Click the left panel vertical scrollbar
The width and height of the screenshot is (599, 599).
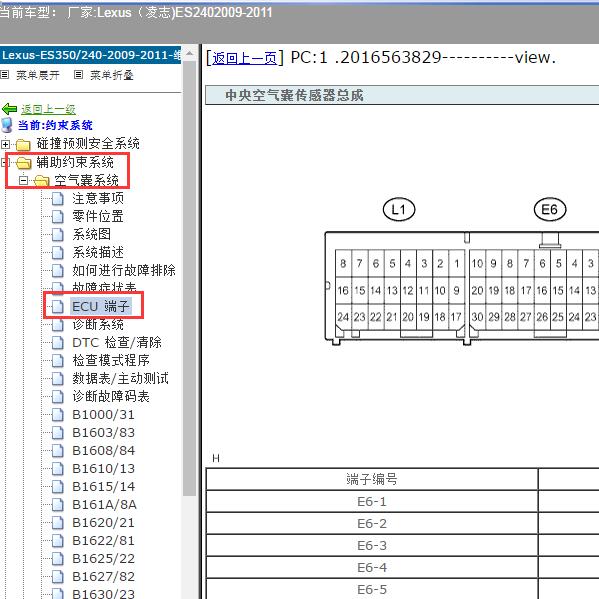pyautogui.click(x=189, y=279)
